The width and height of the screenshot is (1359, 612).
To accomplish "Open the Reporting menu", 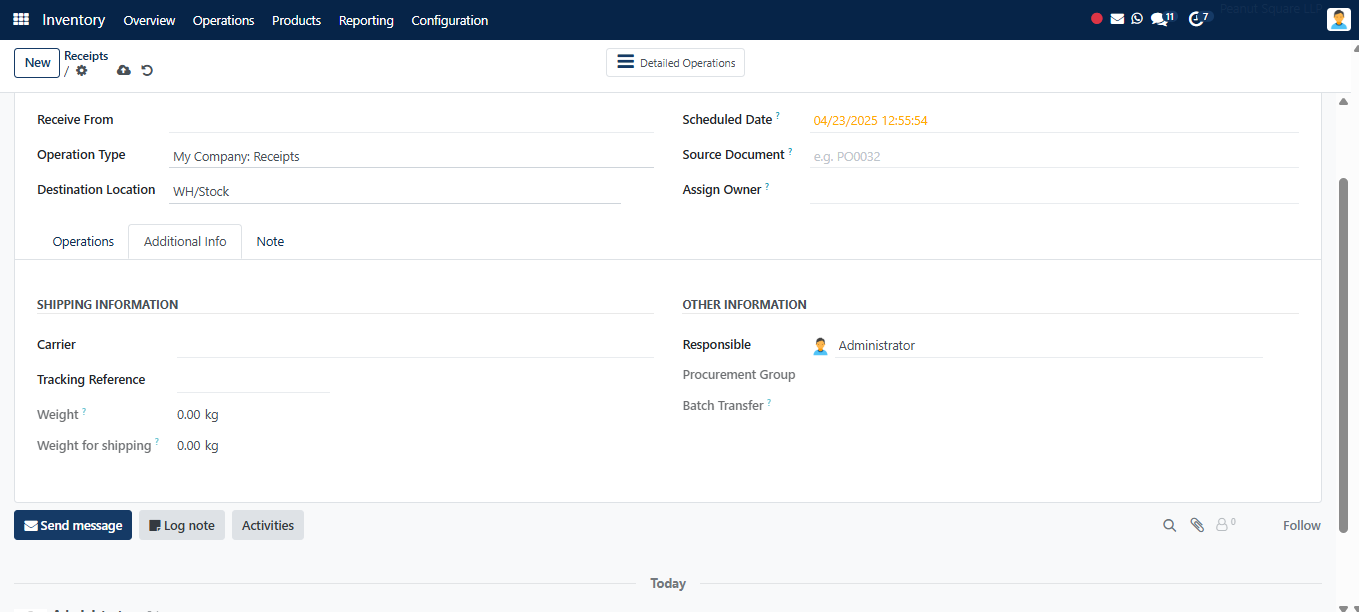I will point(366,20).
